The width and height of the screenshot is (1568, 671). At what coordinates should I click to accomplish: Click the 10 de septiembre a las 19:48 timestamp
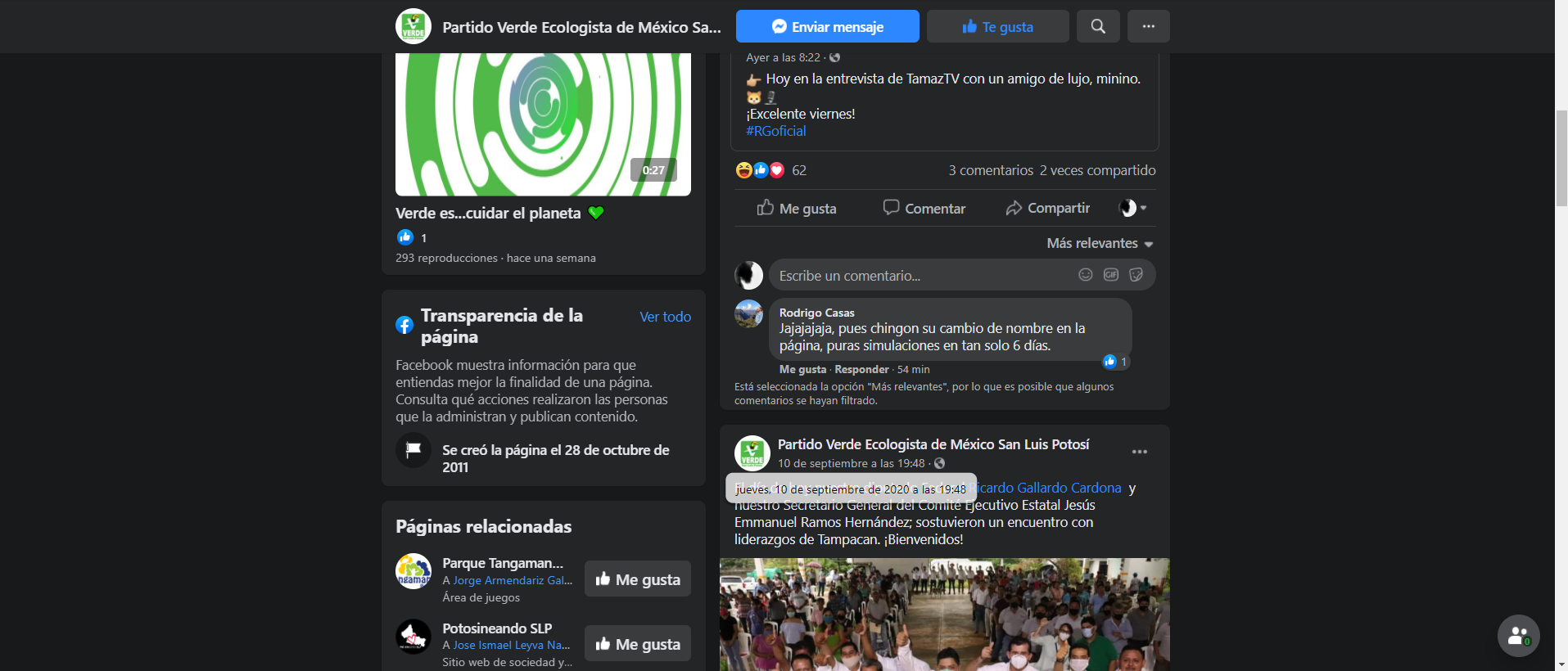tap(851, 463)
